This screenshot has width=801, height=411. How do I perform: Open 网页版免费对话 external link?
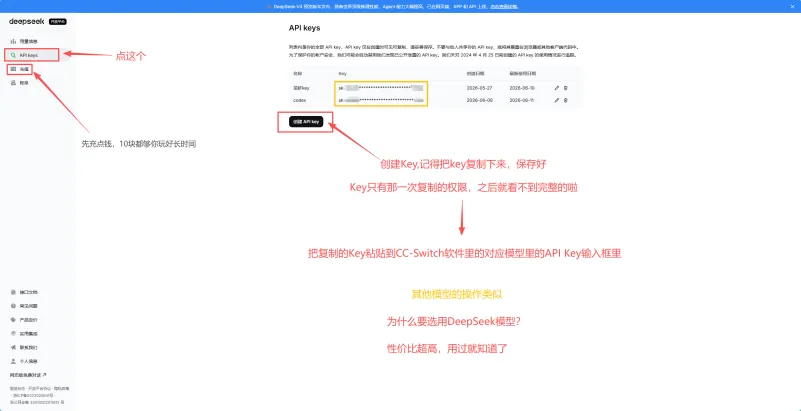point(28,375)
